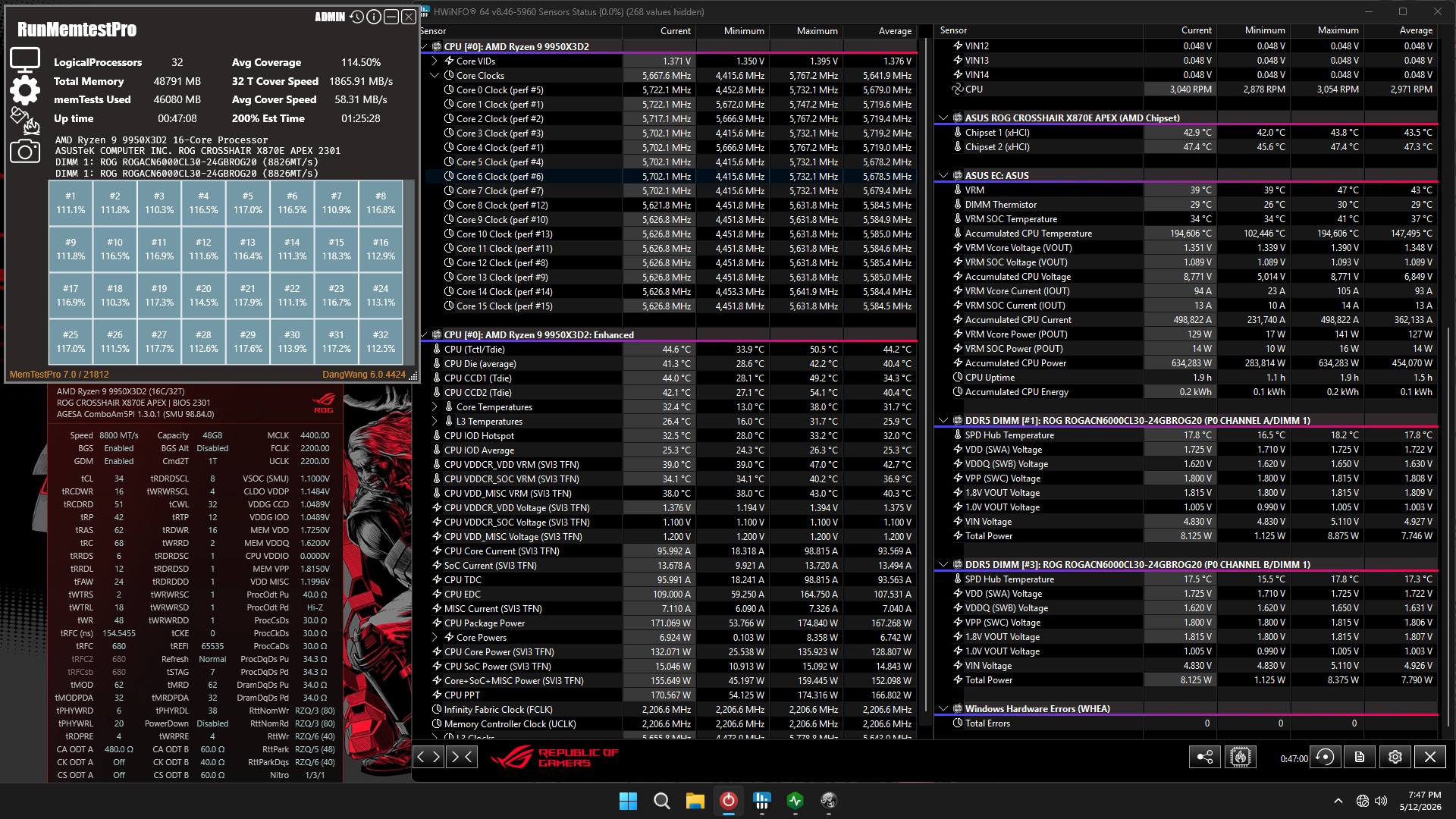Select SPD Hub Temperature under DIMM [#1]
1456x819 pixels.
(1187, 435)
